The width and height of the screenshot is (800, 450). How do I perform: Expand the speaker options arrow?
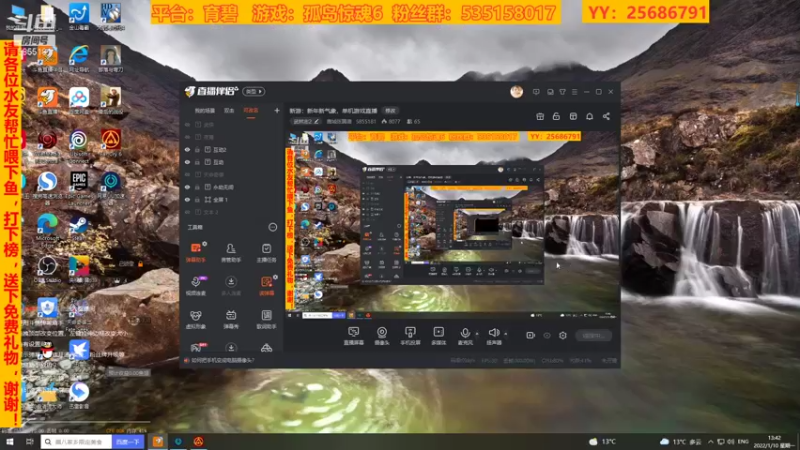[x=506, y=334]
